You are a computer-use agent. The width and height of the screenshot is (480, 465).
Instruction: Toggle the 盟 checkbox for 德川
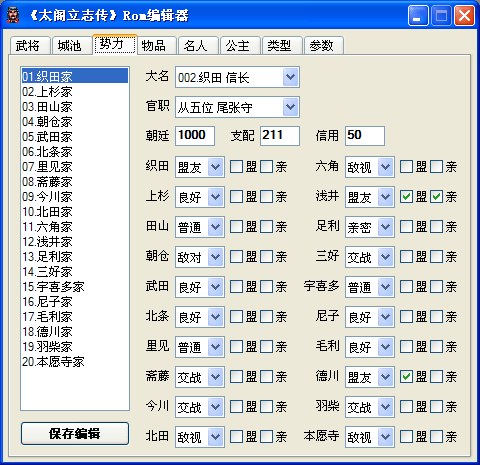click(406, 377)
